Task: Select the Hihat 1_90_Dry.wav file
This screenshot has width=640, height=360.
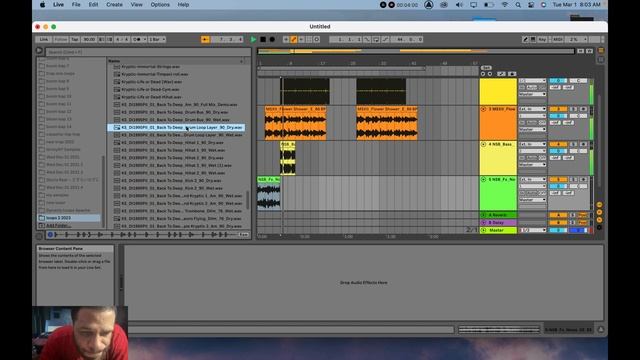Action: pyautogui.click(x=176, y=142)
